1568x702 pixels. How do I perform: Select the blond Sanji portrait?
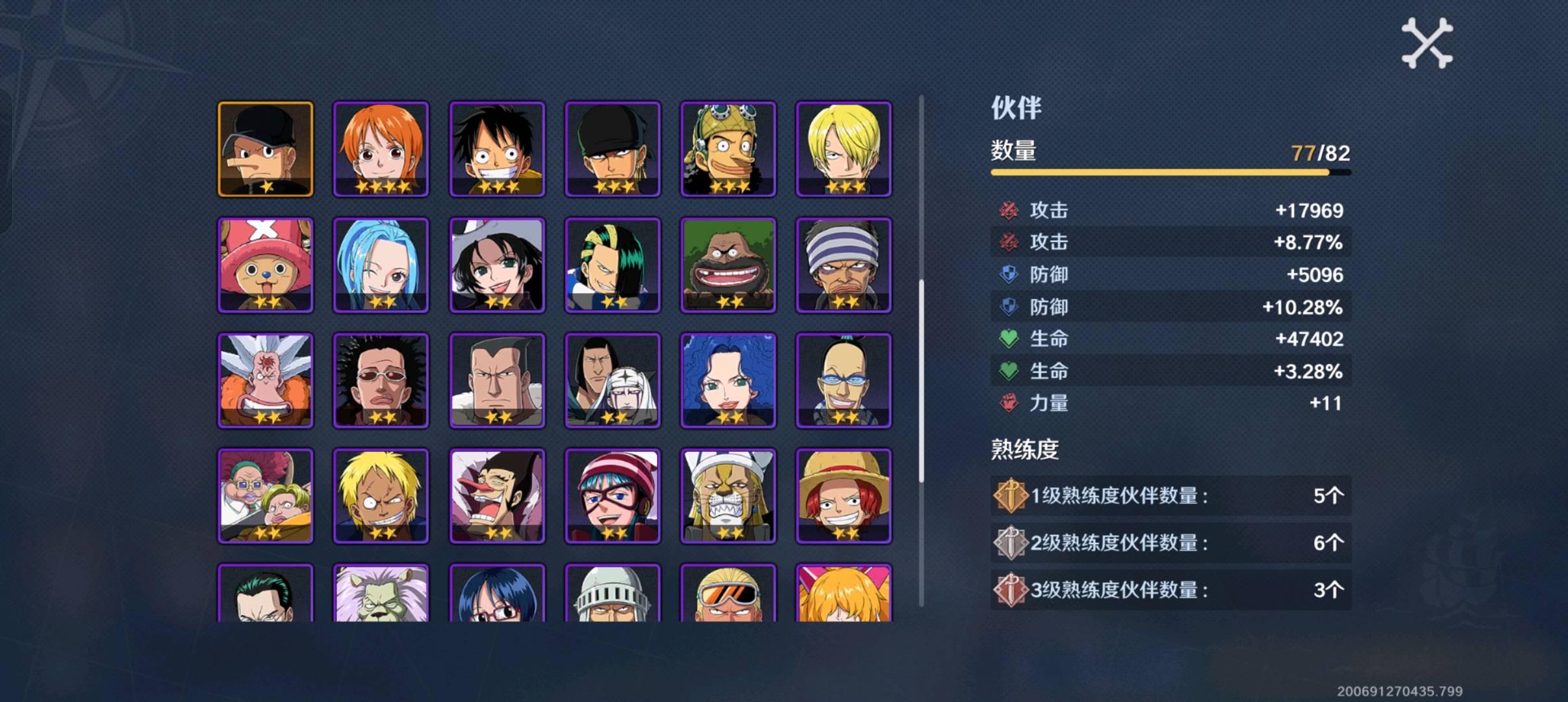point(844,149)
